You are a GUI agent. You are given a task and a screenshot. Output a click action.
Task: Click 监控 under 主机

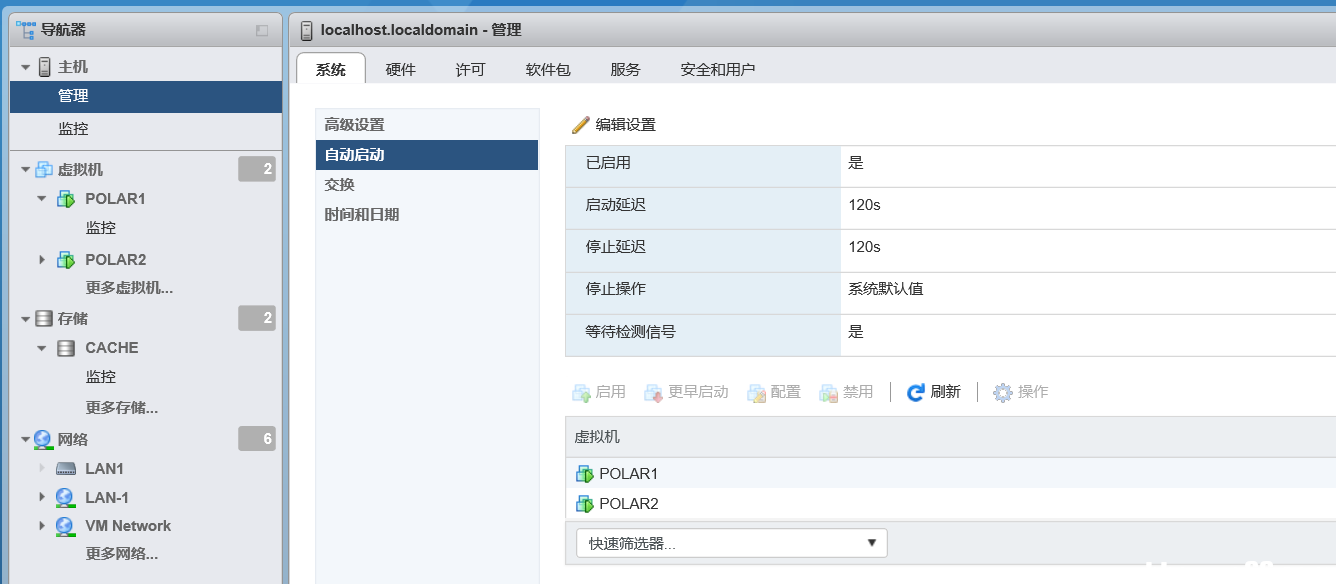73,129
